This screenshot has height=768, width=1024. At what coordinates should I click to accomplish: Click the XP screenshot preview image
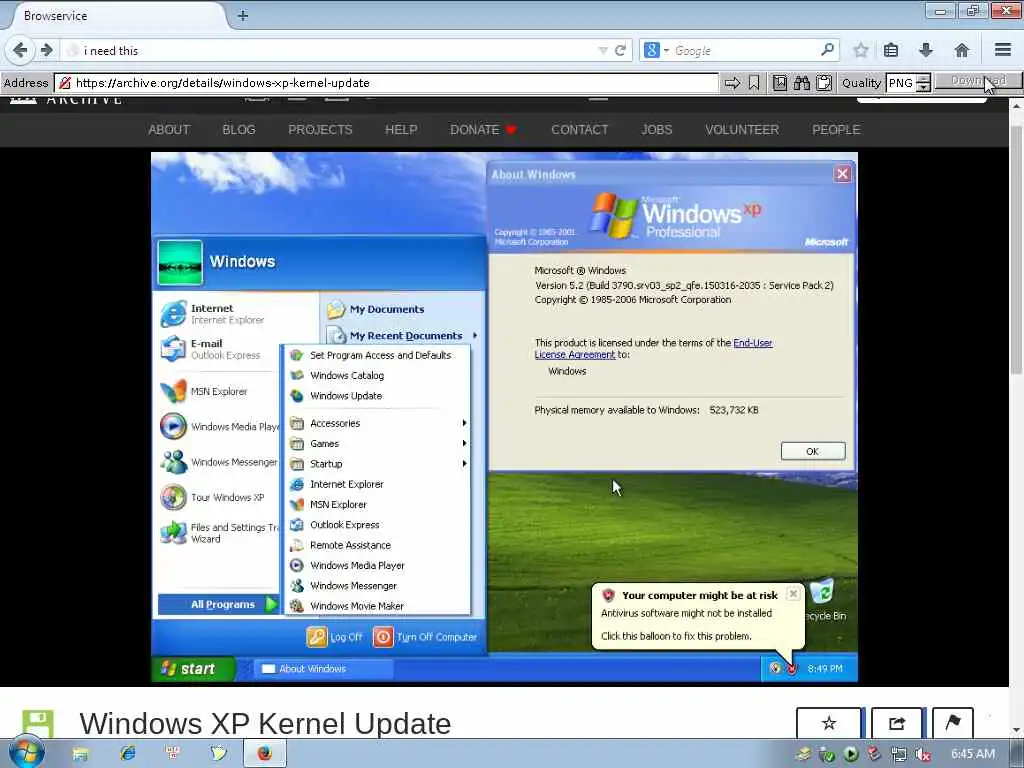(504, 417)
